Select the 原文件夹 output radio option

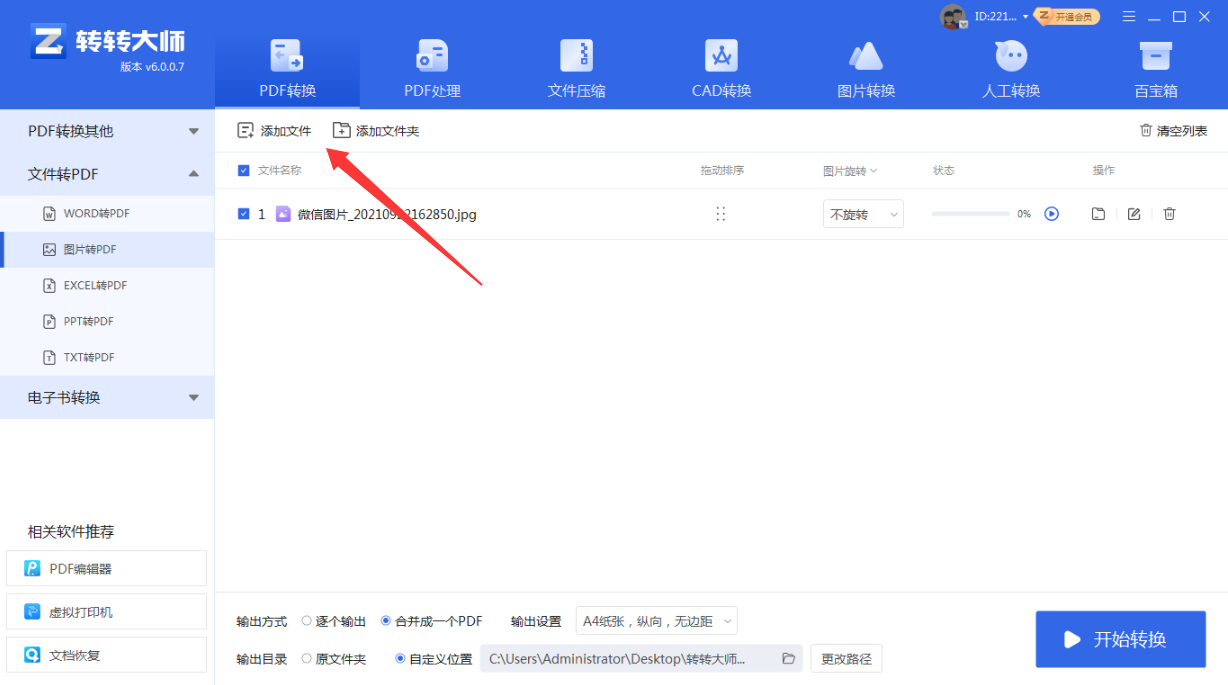point(307,659)
